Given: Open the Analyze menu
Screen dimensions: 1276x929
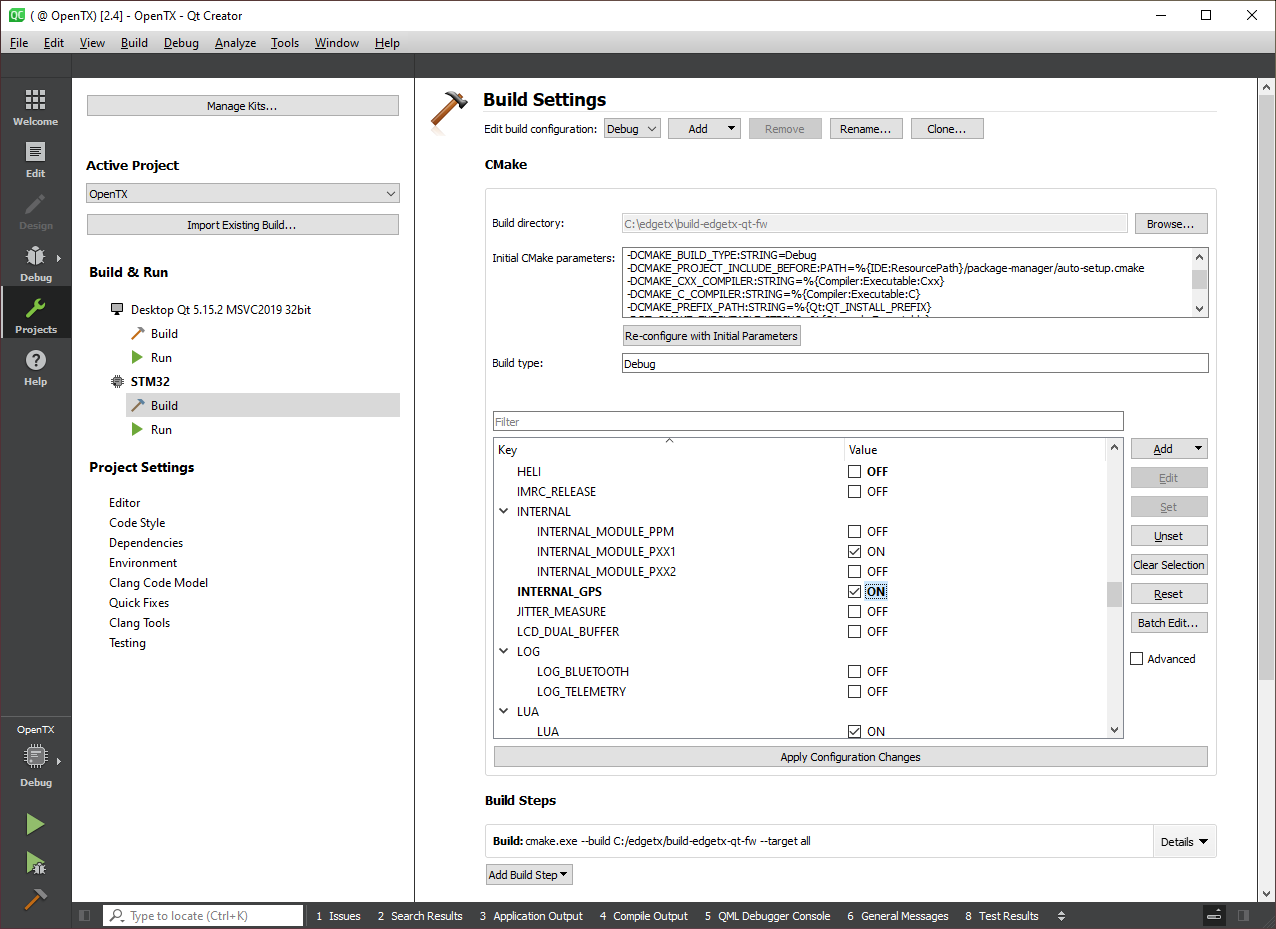Looking at the screenshot, I should click(235, 43).
